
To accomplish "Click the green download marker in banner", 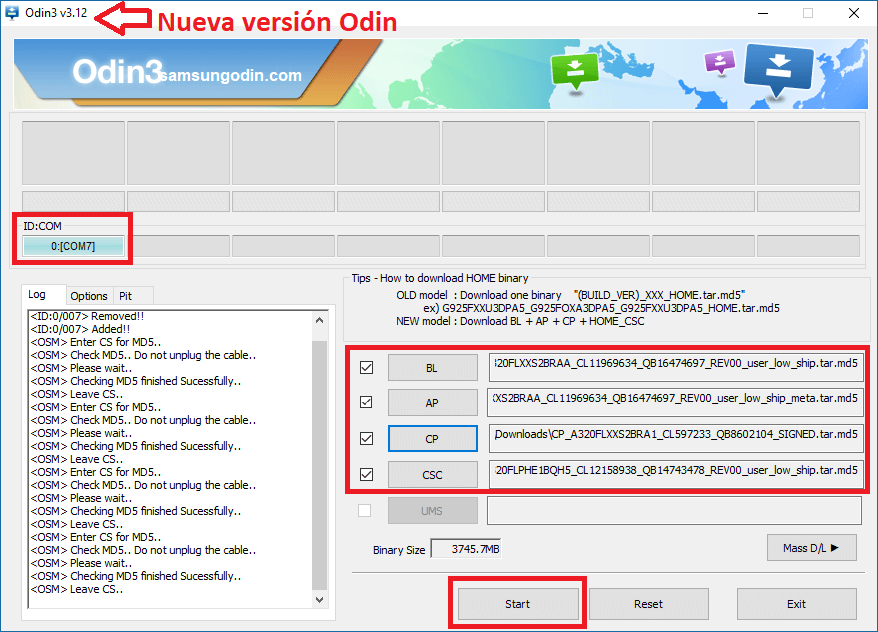I will (575, 71).
